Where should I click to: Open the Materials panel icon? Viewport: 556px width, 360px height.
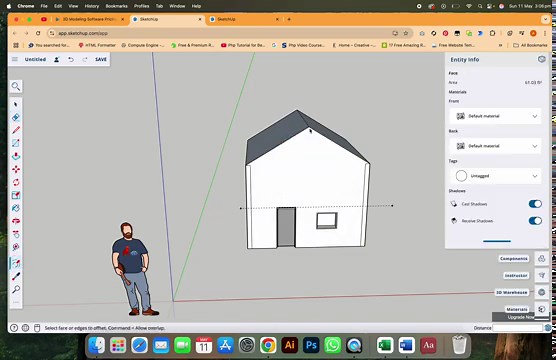pyautogui.click(x=541, y=309)
